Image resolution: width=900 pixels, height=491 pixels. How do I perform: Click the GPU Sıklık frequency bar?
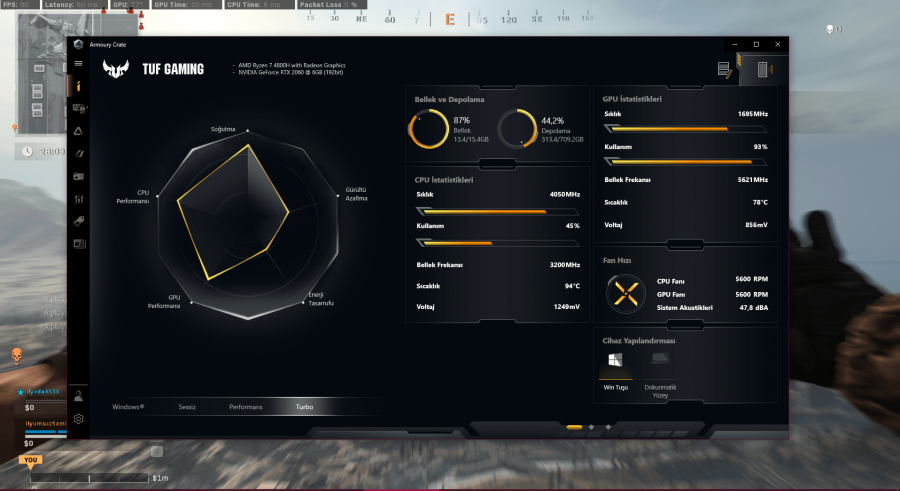pyautogui.click(x=685, y=130)
